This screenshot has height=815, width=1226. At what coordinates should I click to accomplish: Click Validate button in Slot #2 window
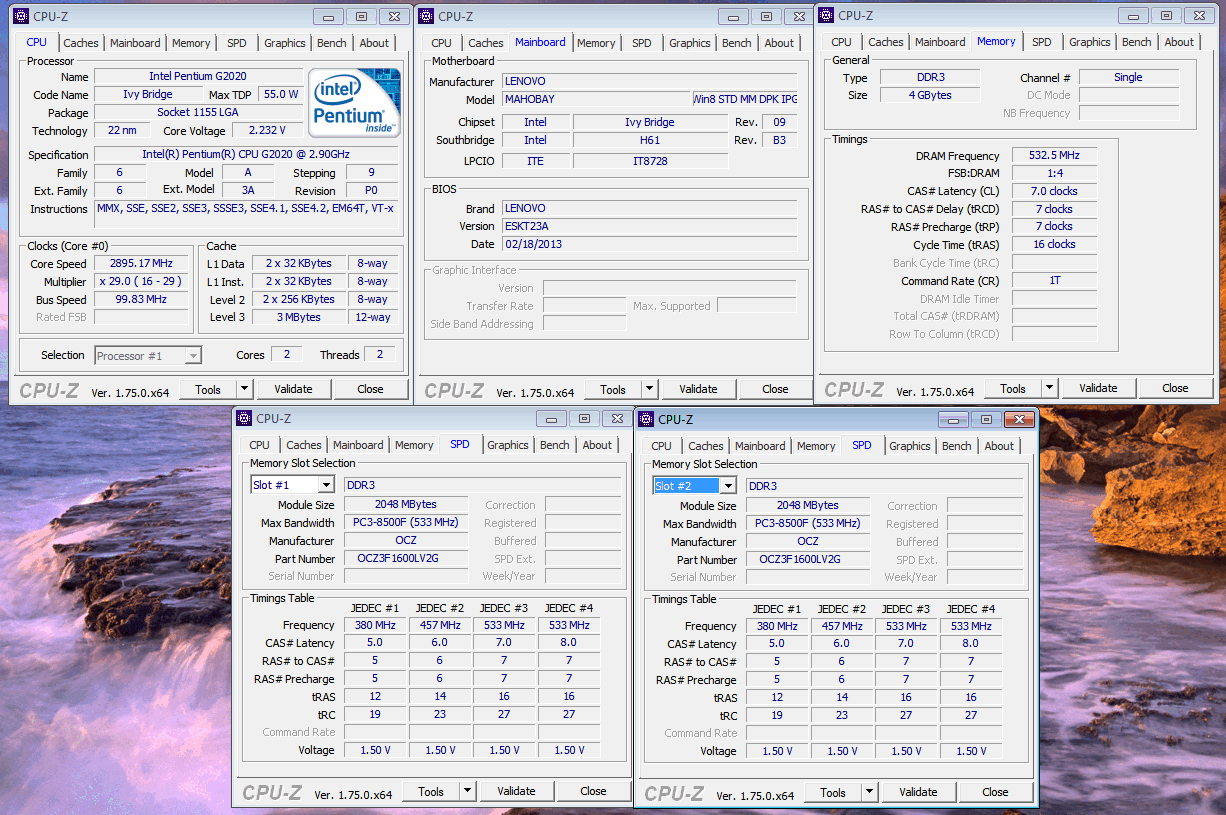point(918,792)
